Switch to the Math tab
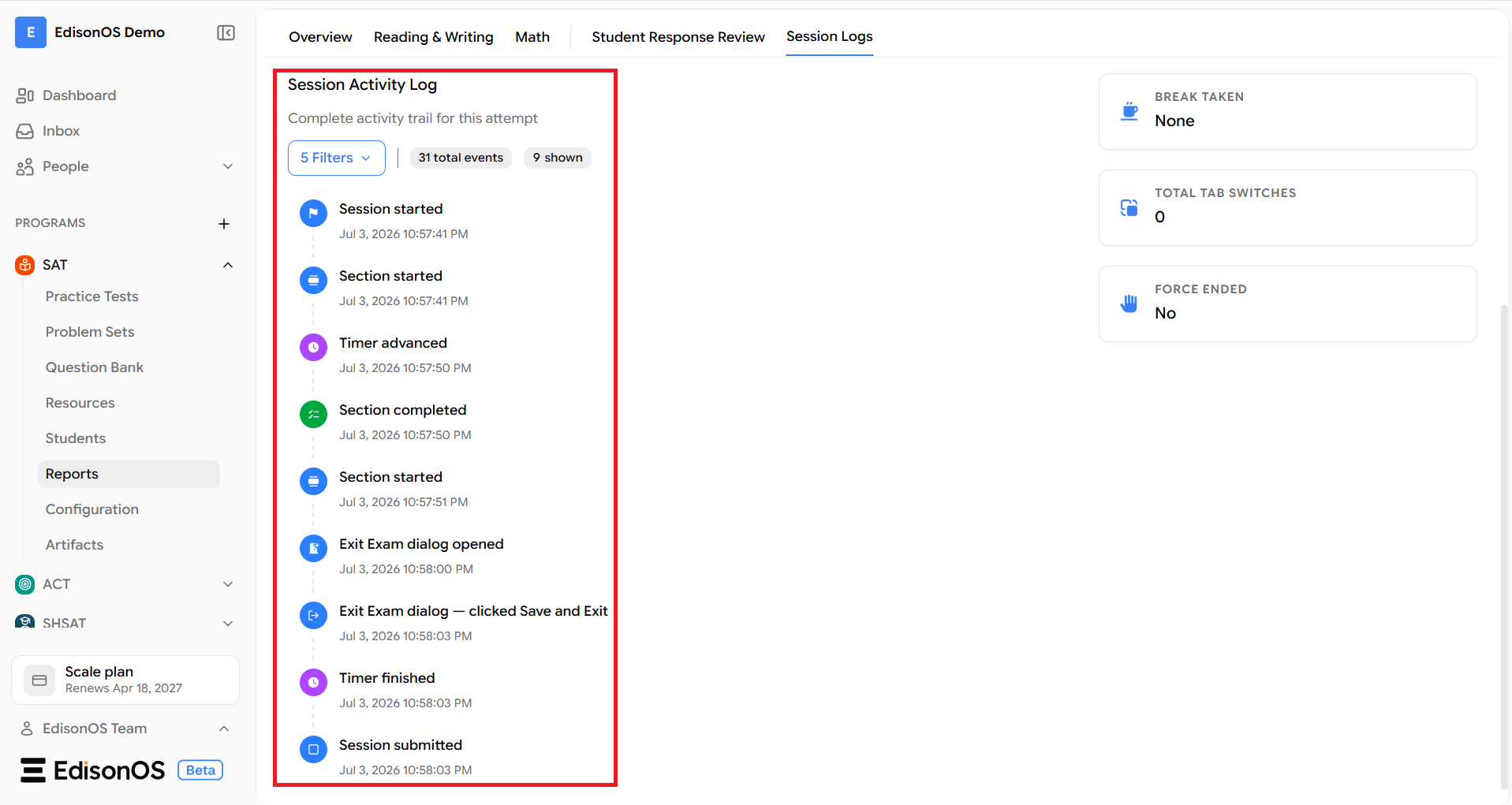The image size is (1512, 805). 532,37
